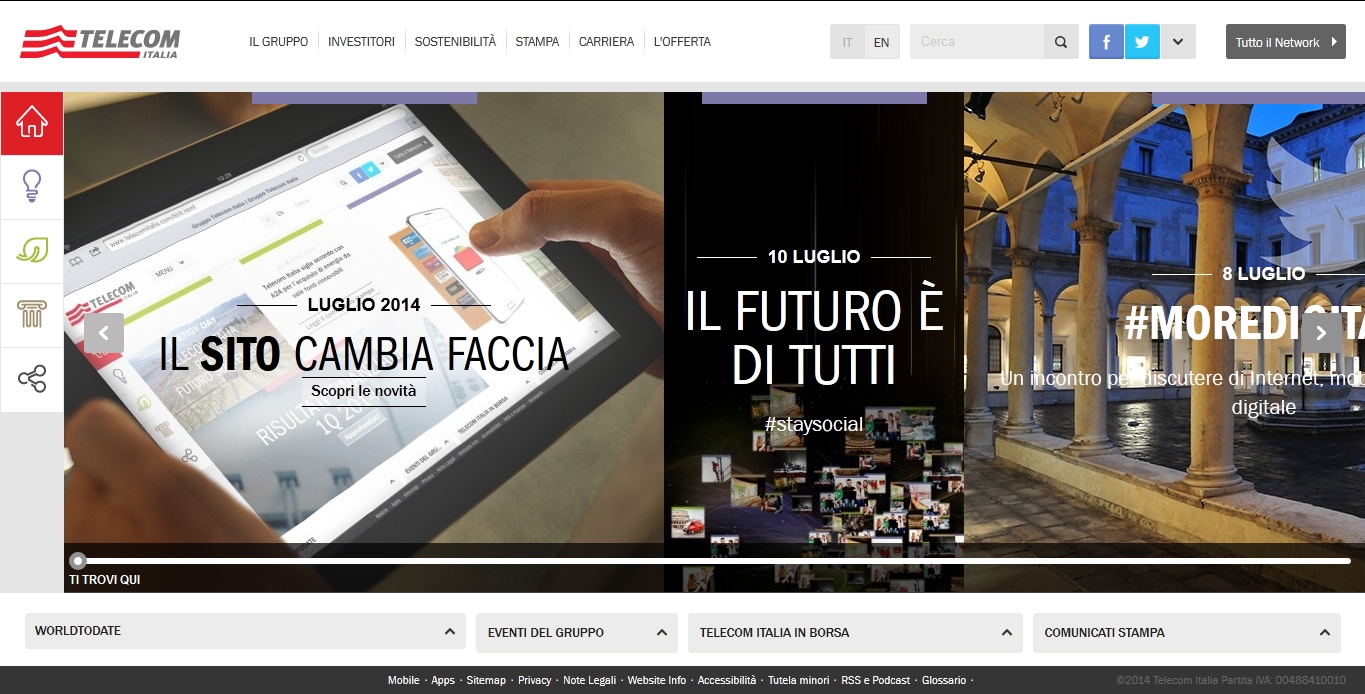Switch language to EN
1365x694 pixels.
click(x=881, y=42)
